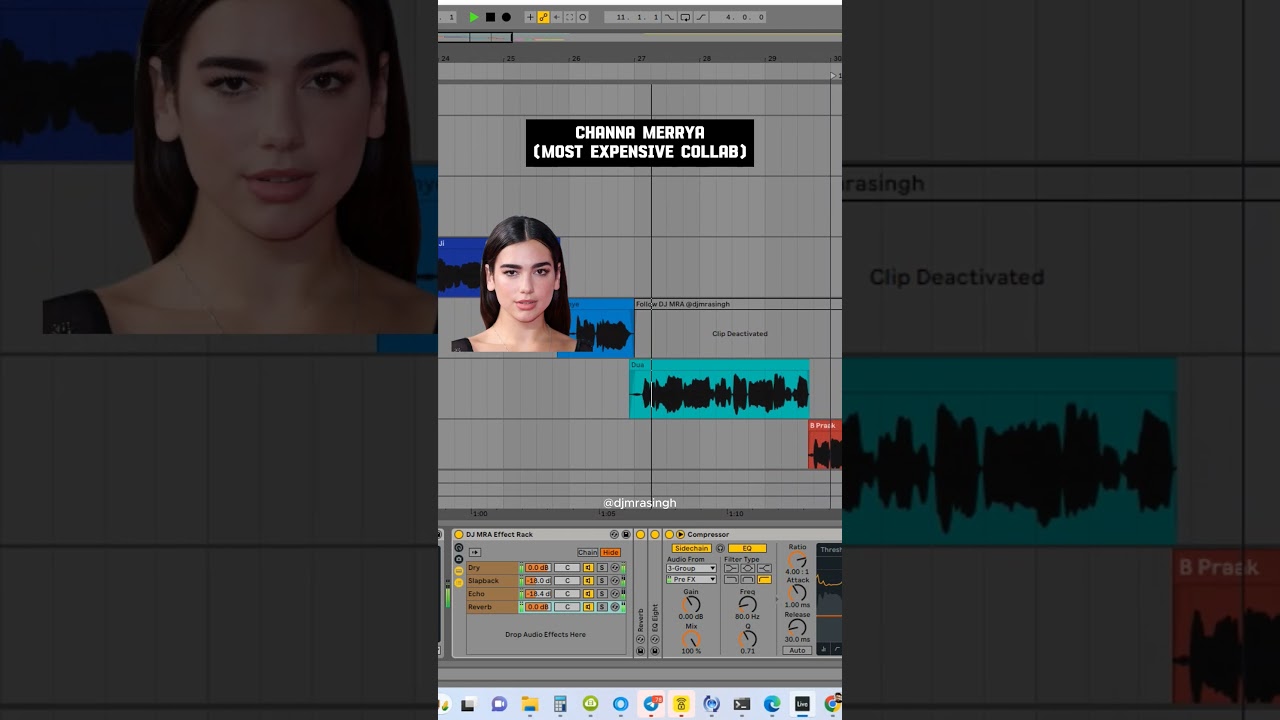Select the arrangement position field 11.1.1

[x=632, y=17]
